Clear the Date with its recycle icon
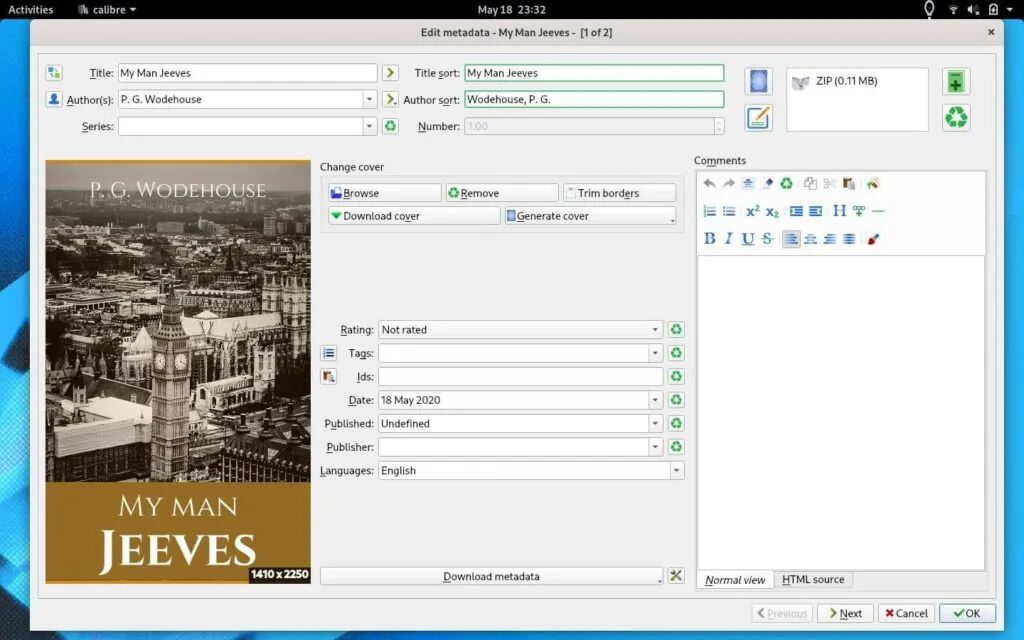 [x=676, y=400]
